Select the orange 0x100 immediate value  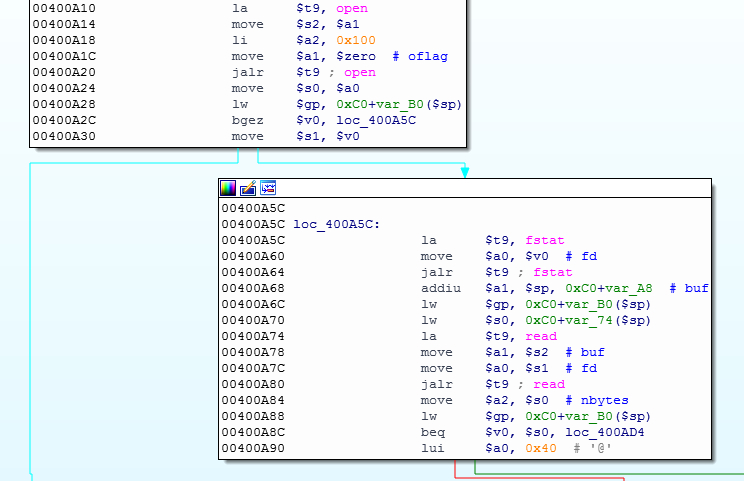point(356,40)
